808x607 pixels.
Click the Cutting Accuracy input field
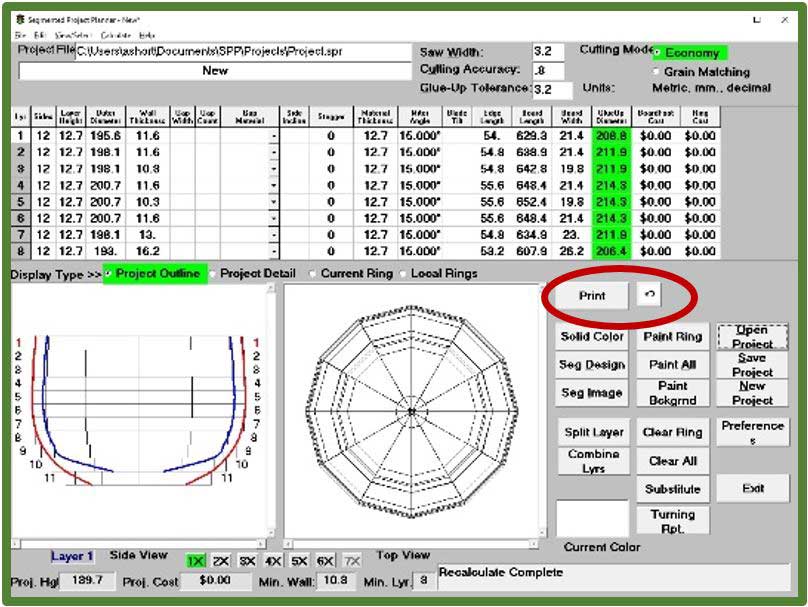pyautogui.click(x=548, y=71)
